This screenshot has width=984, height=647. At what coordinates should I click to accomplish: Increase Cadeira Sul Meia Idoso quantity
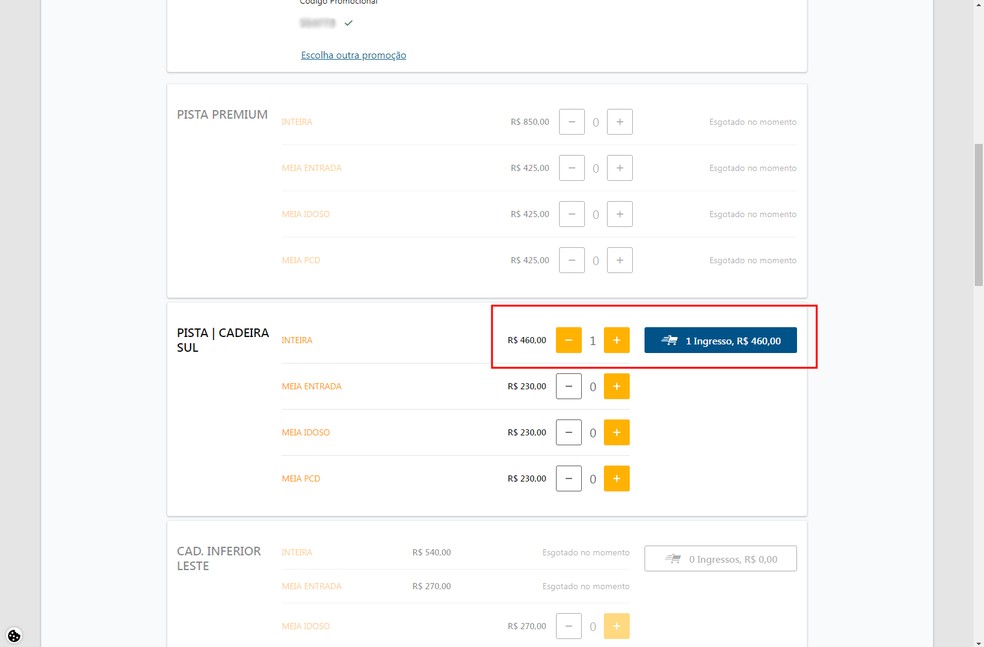coord(616,432)
